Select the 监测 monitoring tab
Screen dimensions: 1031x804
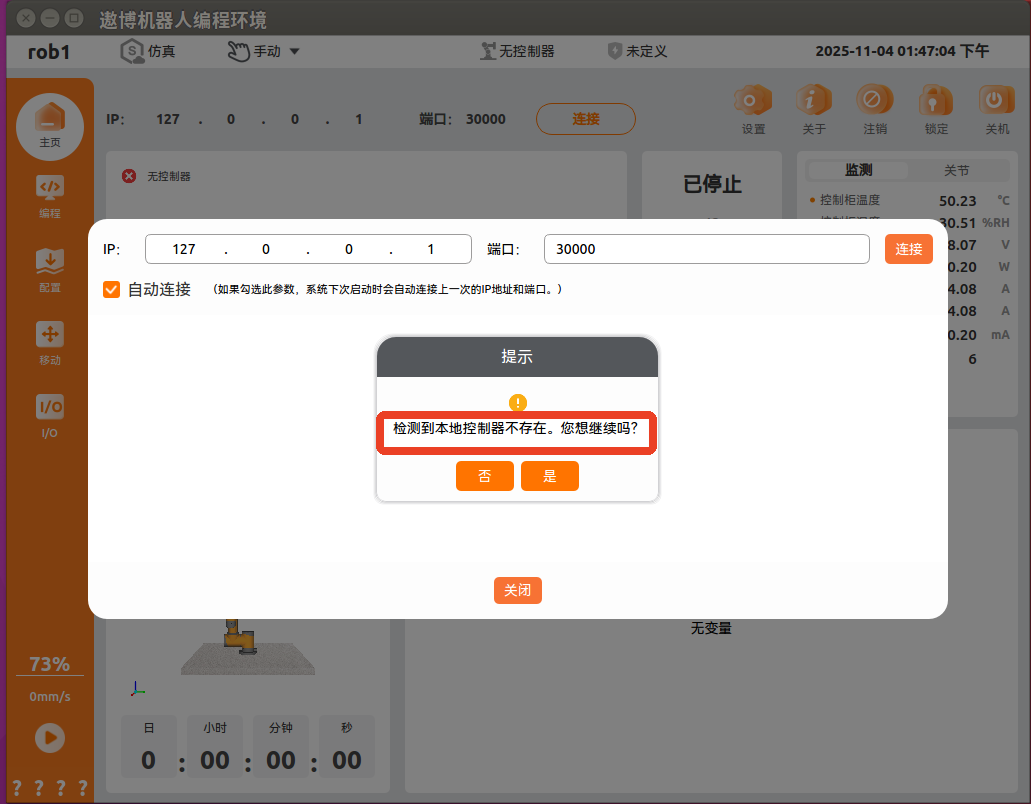pos(858,171)
